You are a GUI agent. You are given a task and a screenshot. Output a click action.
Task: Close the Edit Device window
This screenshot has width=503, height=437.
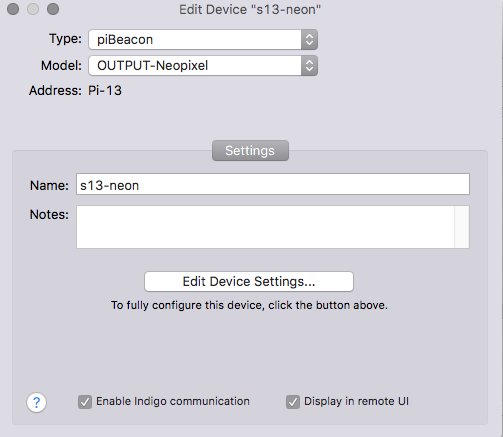coord(13,9)
